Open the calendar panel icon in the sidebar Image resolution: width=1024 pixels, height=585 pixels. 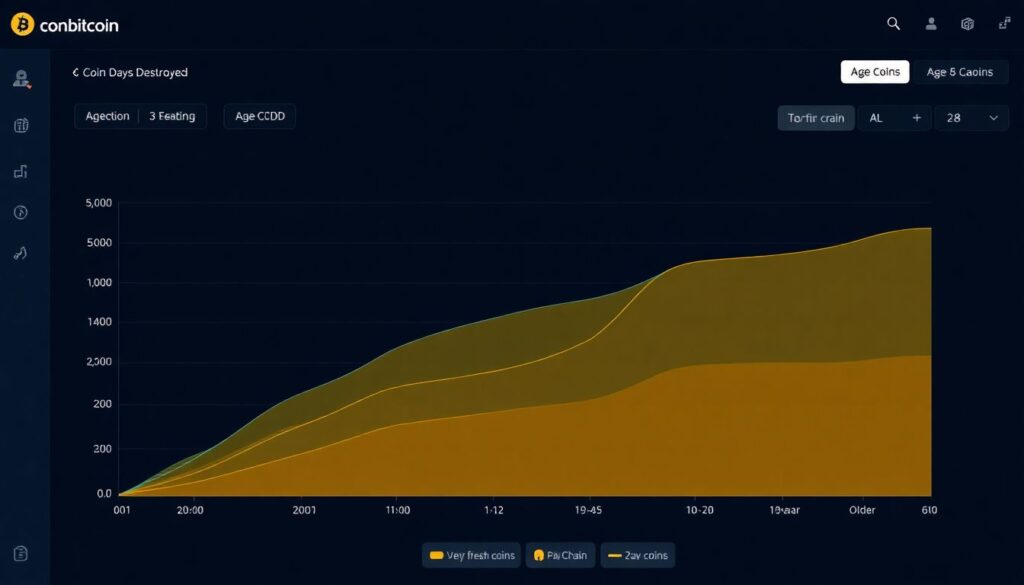point(20,125)
